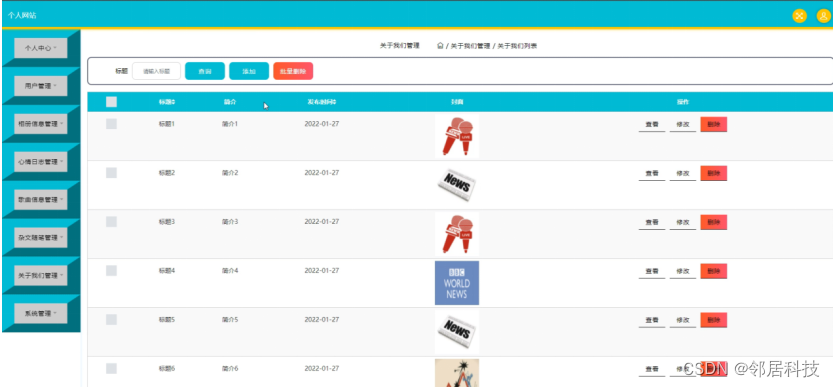835x387 pixels.
Task: Click the 简介1 cell text
Action: click(230, 124)
